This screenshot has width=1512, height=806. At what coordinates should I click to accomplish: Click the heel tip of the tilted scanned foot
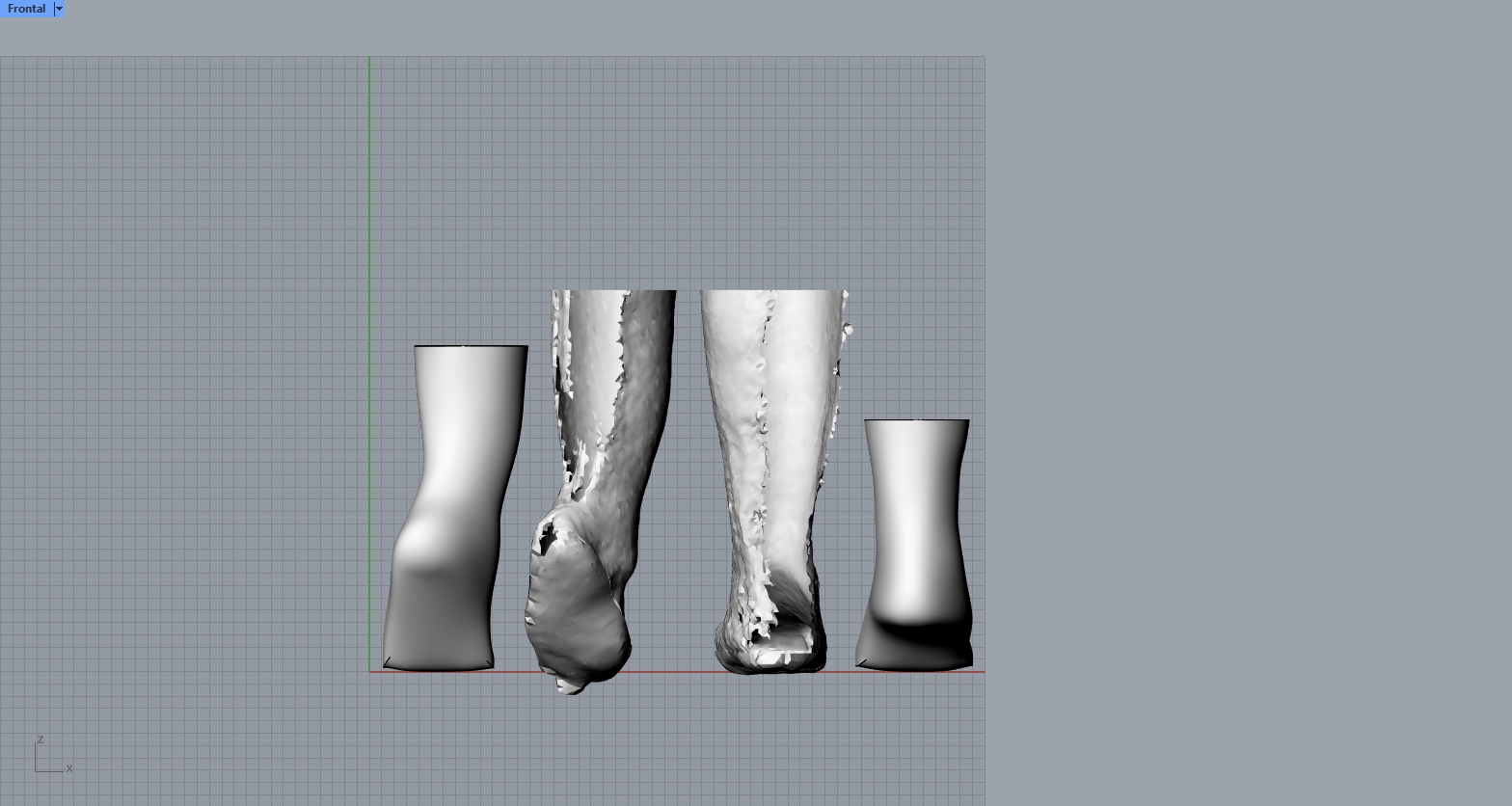571,687
